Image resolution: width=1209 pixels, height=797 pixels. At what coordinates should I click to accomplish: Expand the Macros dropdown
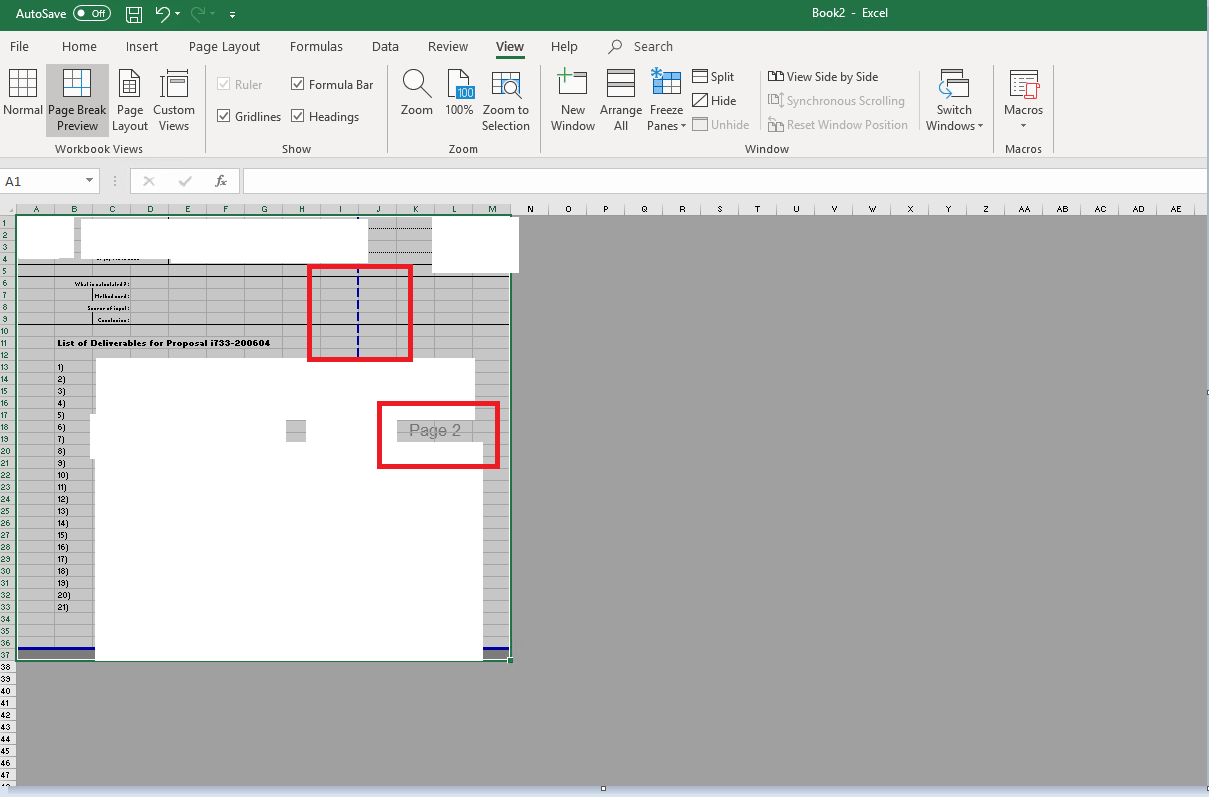(1024, 126)
